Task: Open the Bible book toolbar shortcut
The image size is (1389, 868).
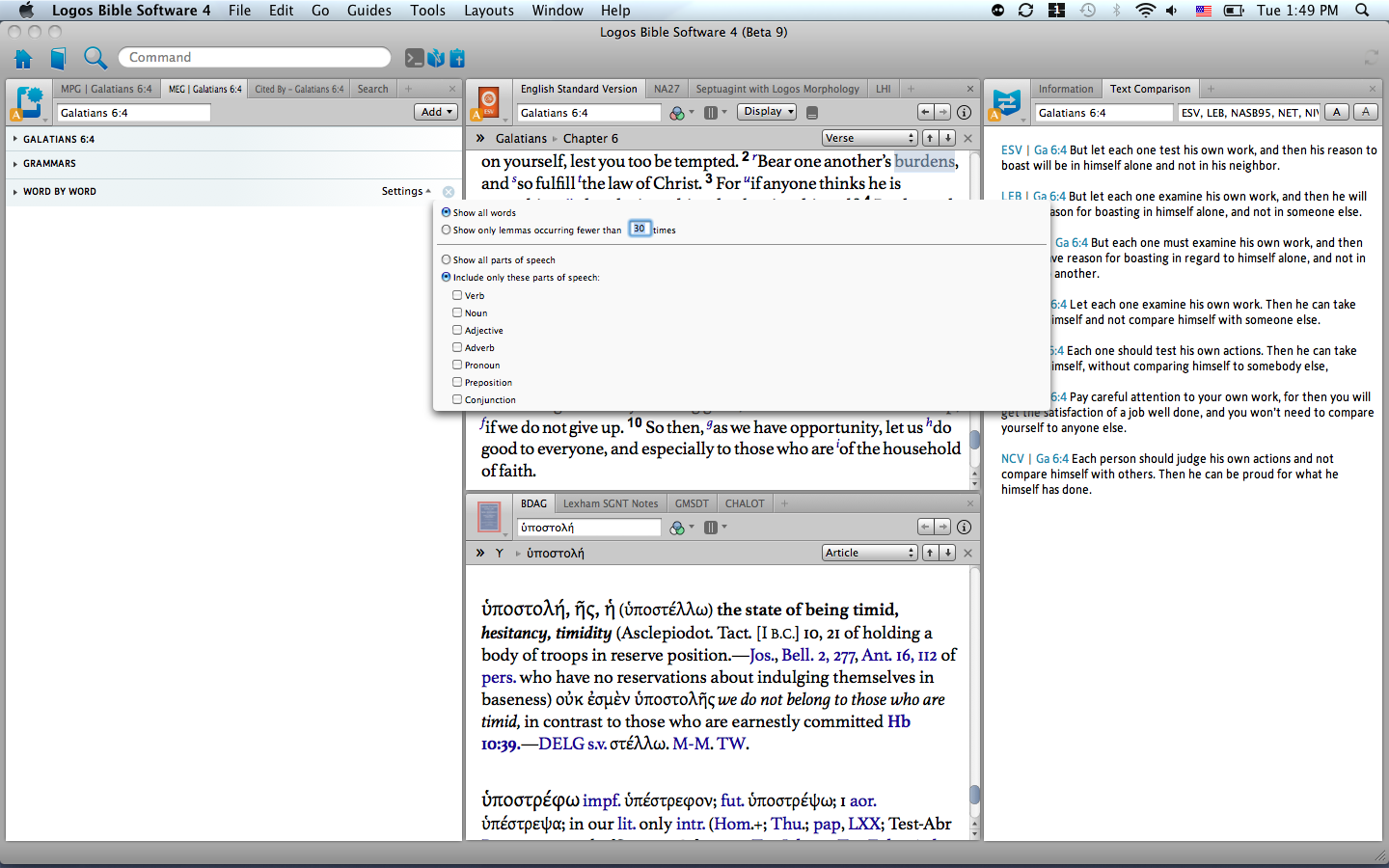Action: pyautogui.click(x=435, y=58)
